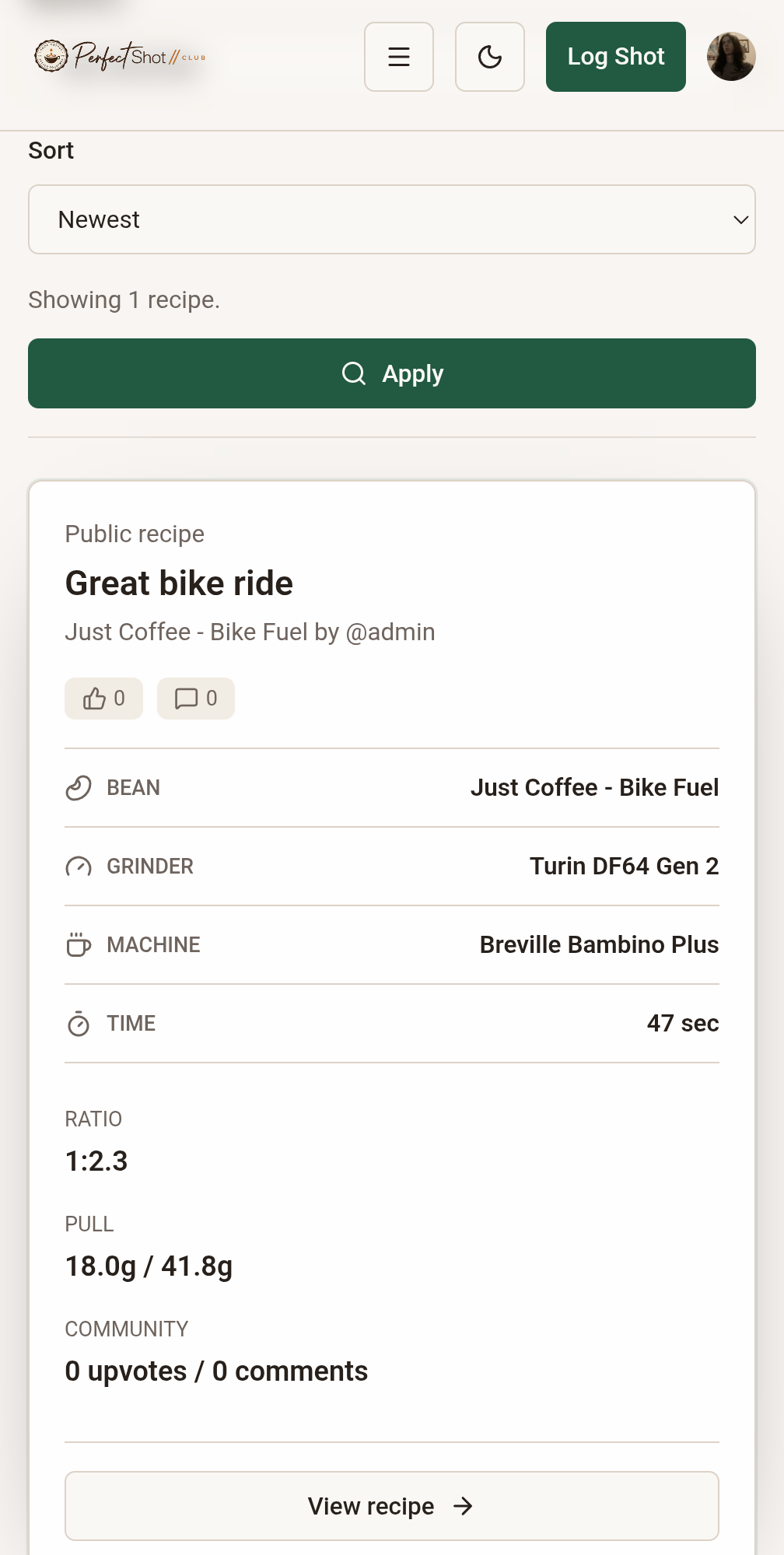The image size is (784, 1555).
Task: Click the machine coffee cup icon
Action: [79, 945]
